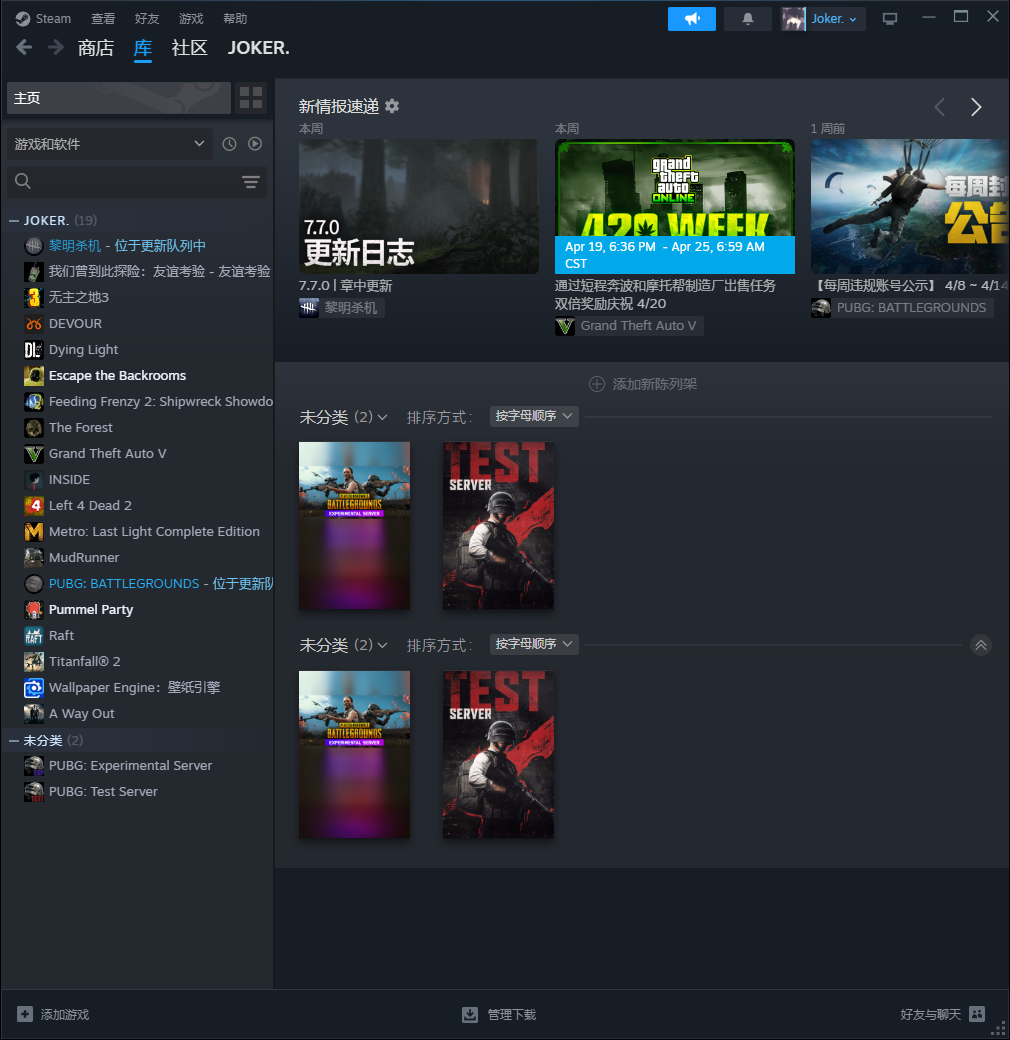Open first shelf PUBG Experimental Server cover
Viewport: 1010px width, 1040px height.
tap(354, 525)
